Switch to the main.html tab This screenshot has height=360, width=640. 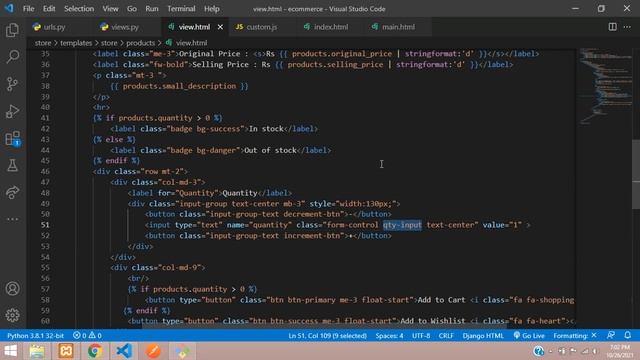[x=398, y=27]
